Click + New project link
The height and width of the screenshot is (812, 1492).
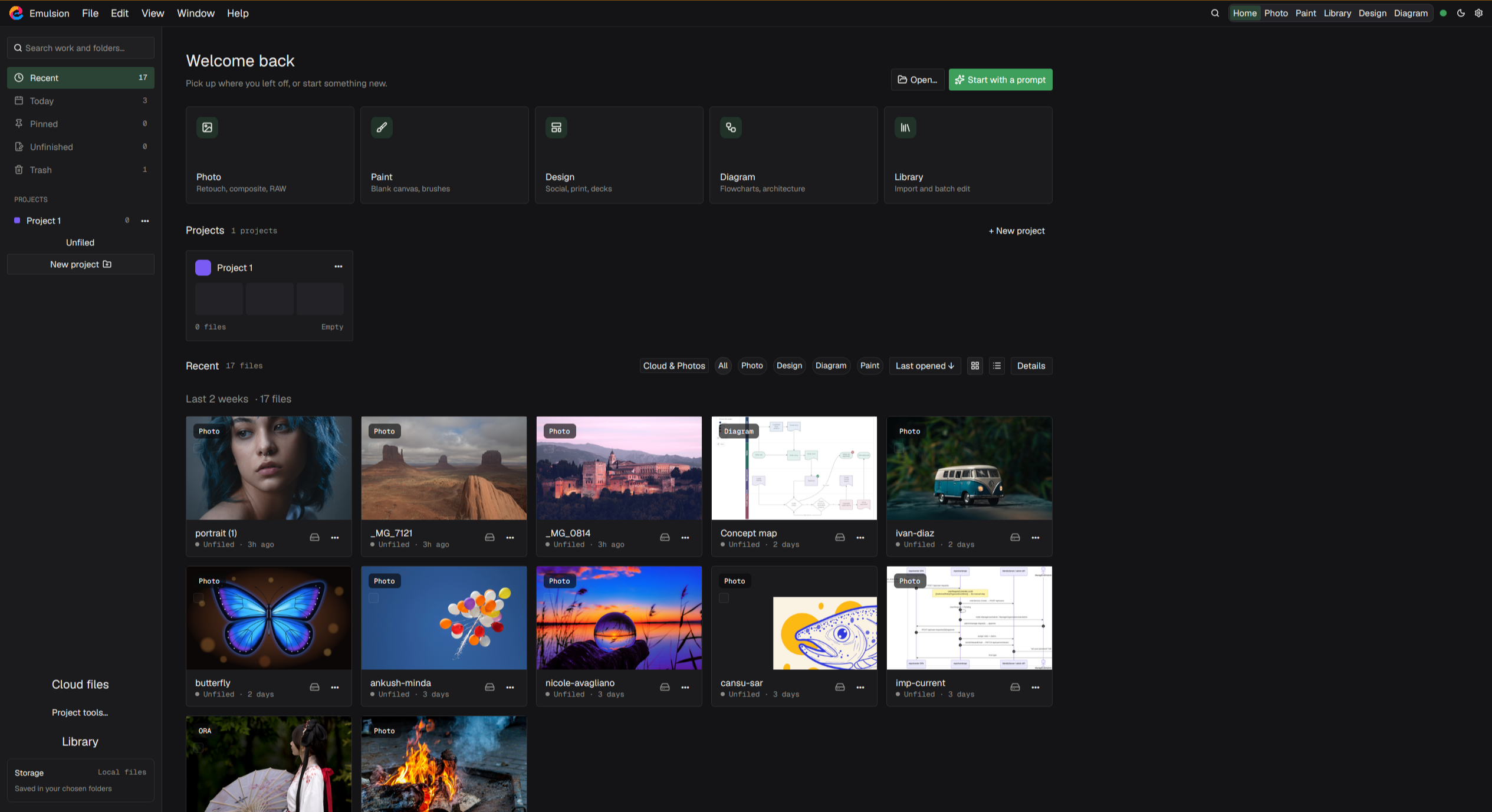click(x=1017, y=231)
